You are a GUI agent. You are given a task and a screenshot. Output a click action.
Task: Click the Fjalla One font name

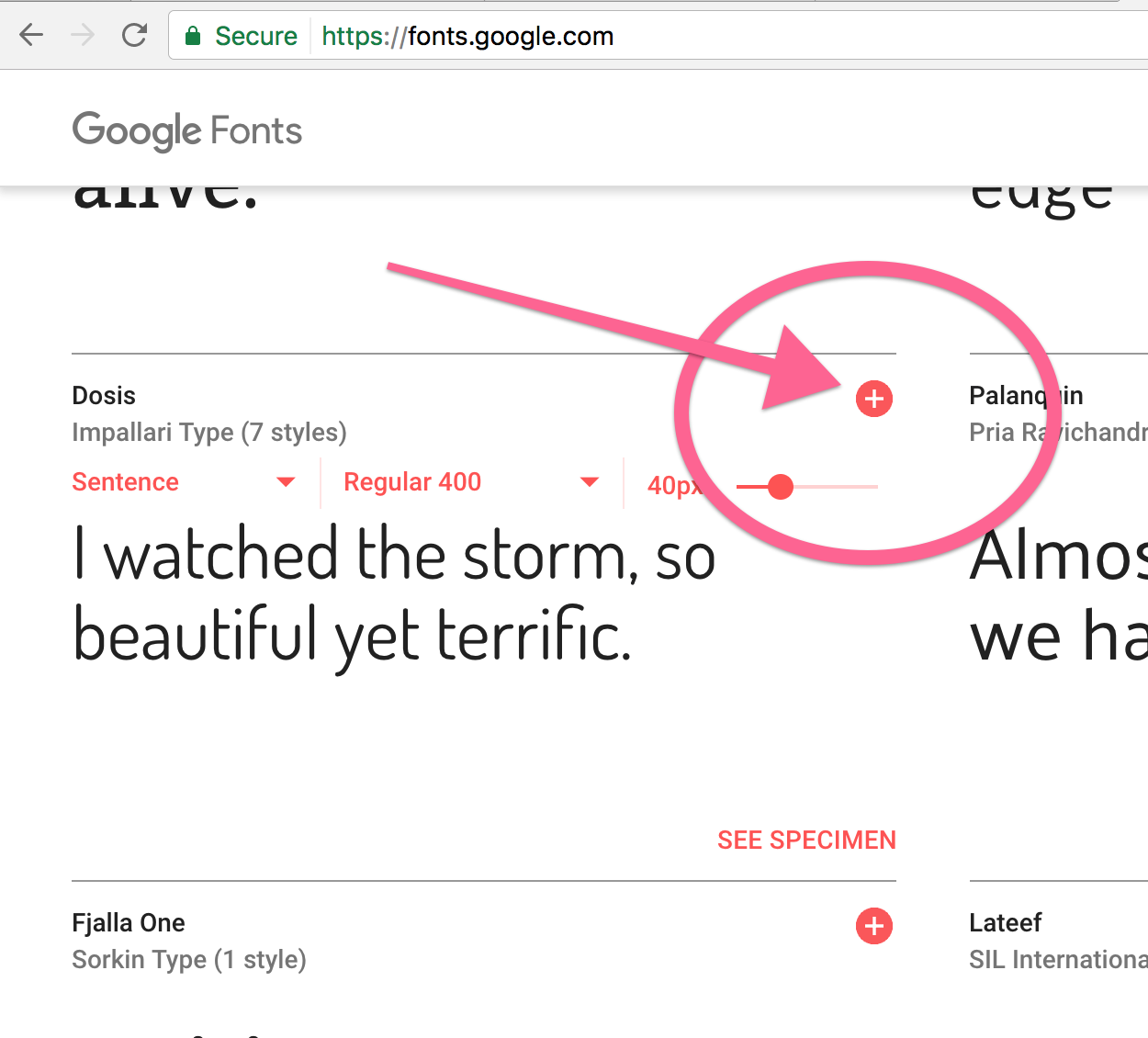[129, 923]
